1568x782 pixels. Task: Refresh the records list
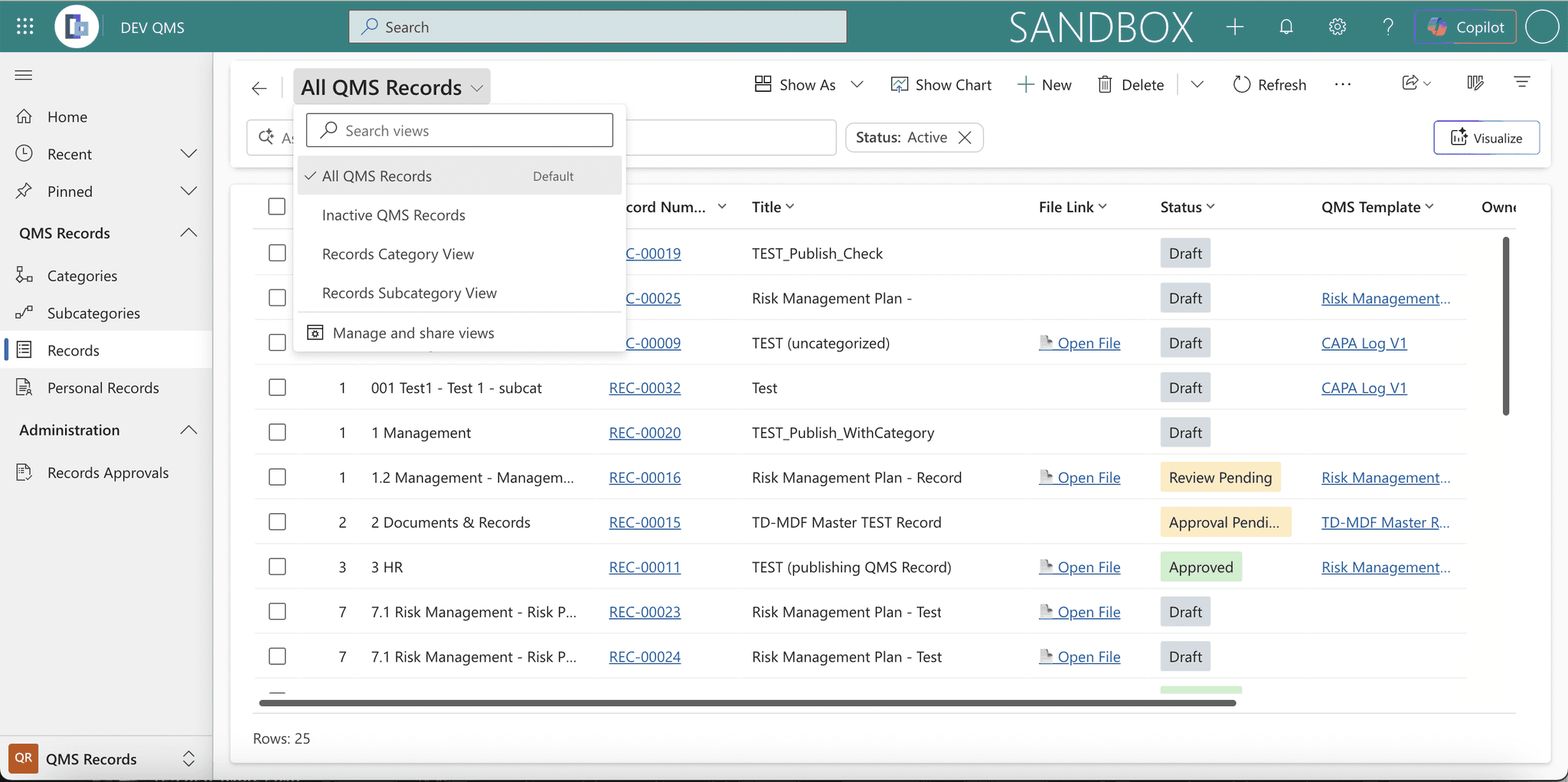1269,84
